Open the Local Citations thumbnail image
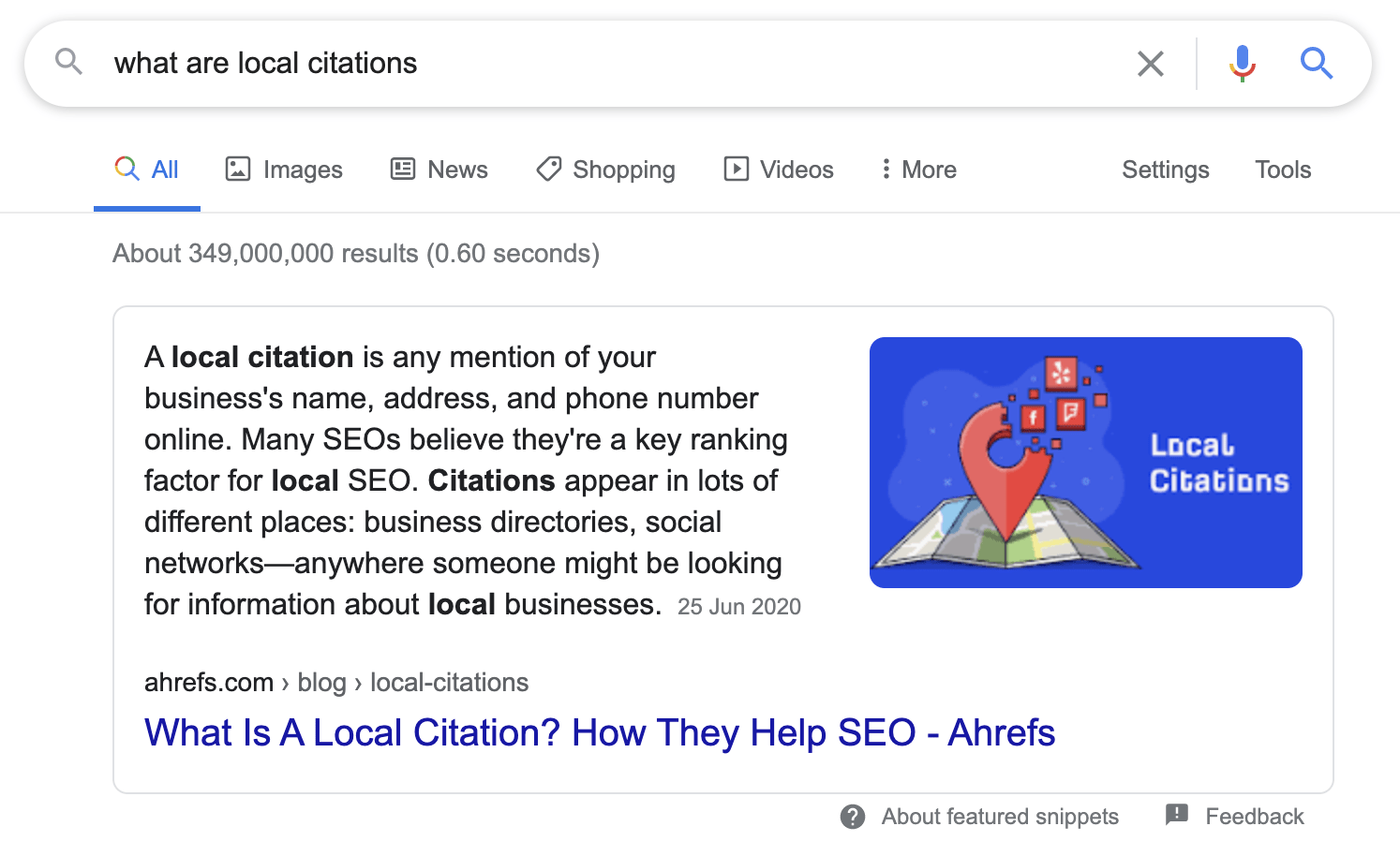This screenshot has width=1400, height=856. 1085,463
